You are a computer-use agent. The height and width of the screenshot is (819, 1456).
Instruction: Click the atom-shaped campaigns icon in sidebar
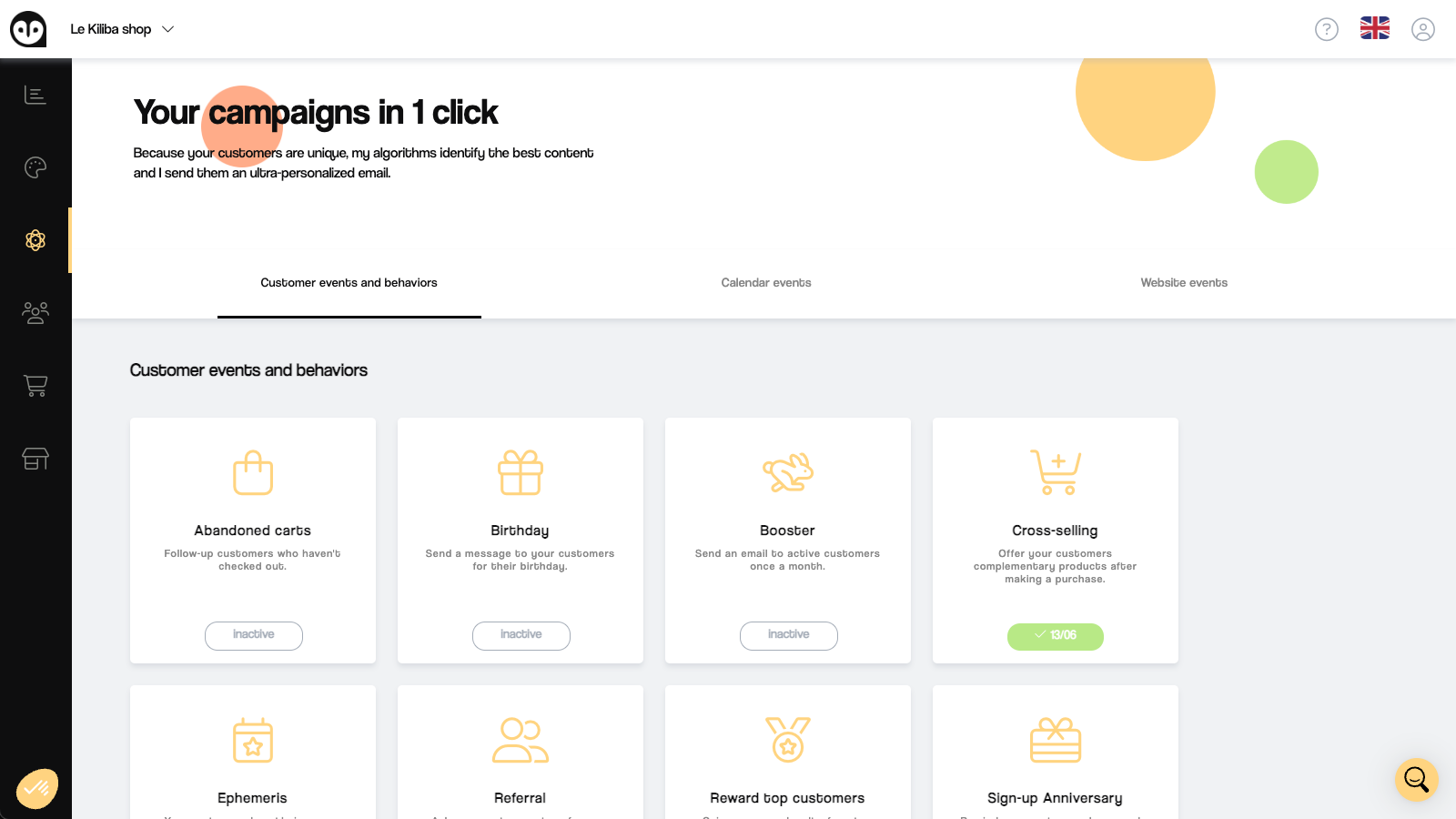click(35, 240)
